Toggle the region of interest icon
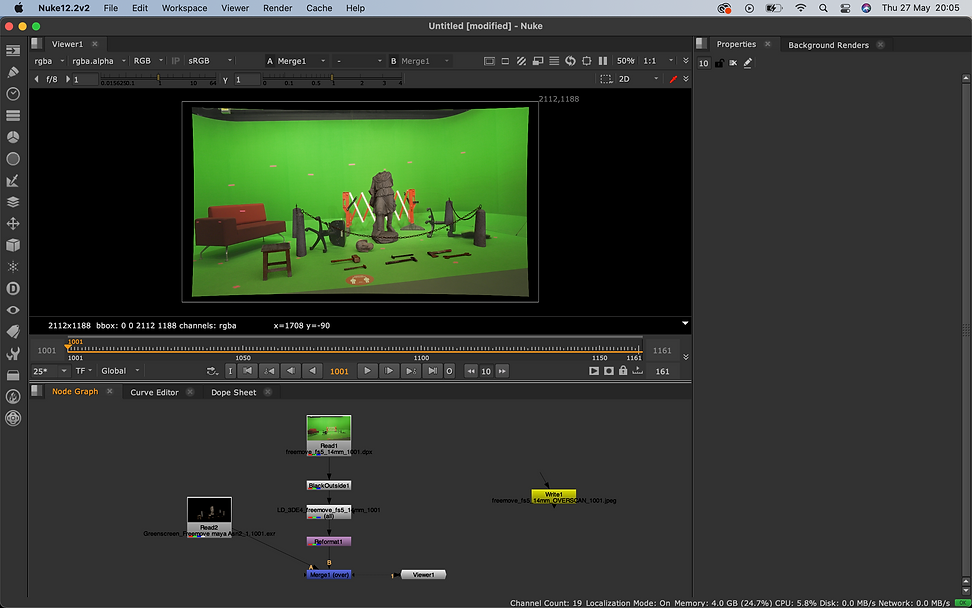The width and height of the screenshot is (972, 608). (606, 79)
